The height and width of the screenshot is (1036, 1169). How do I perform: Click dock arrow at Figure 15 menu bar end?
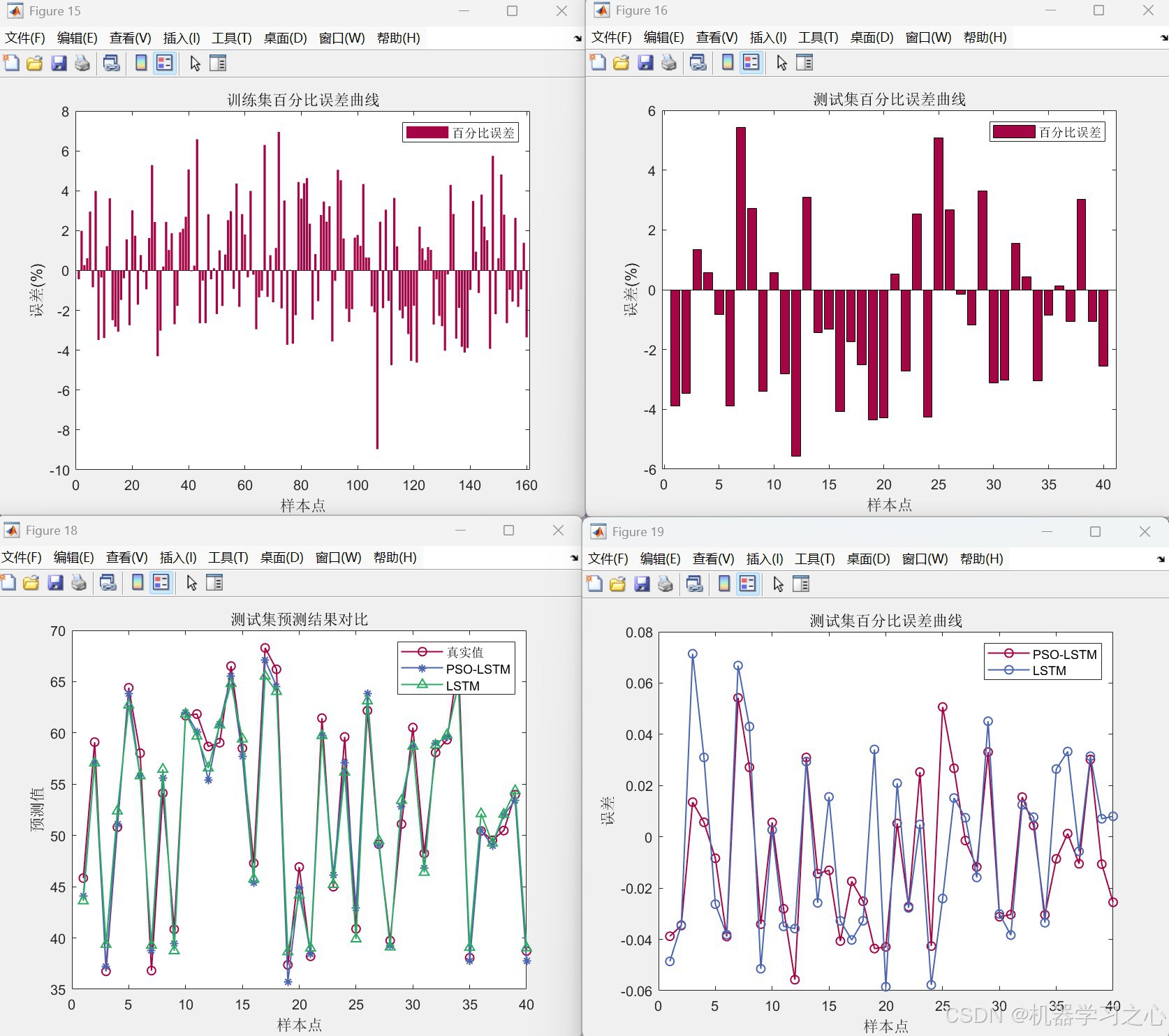[x=578, y=38]
